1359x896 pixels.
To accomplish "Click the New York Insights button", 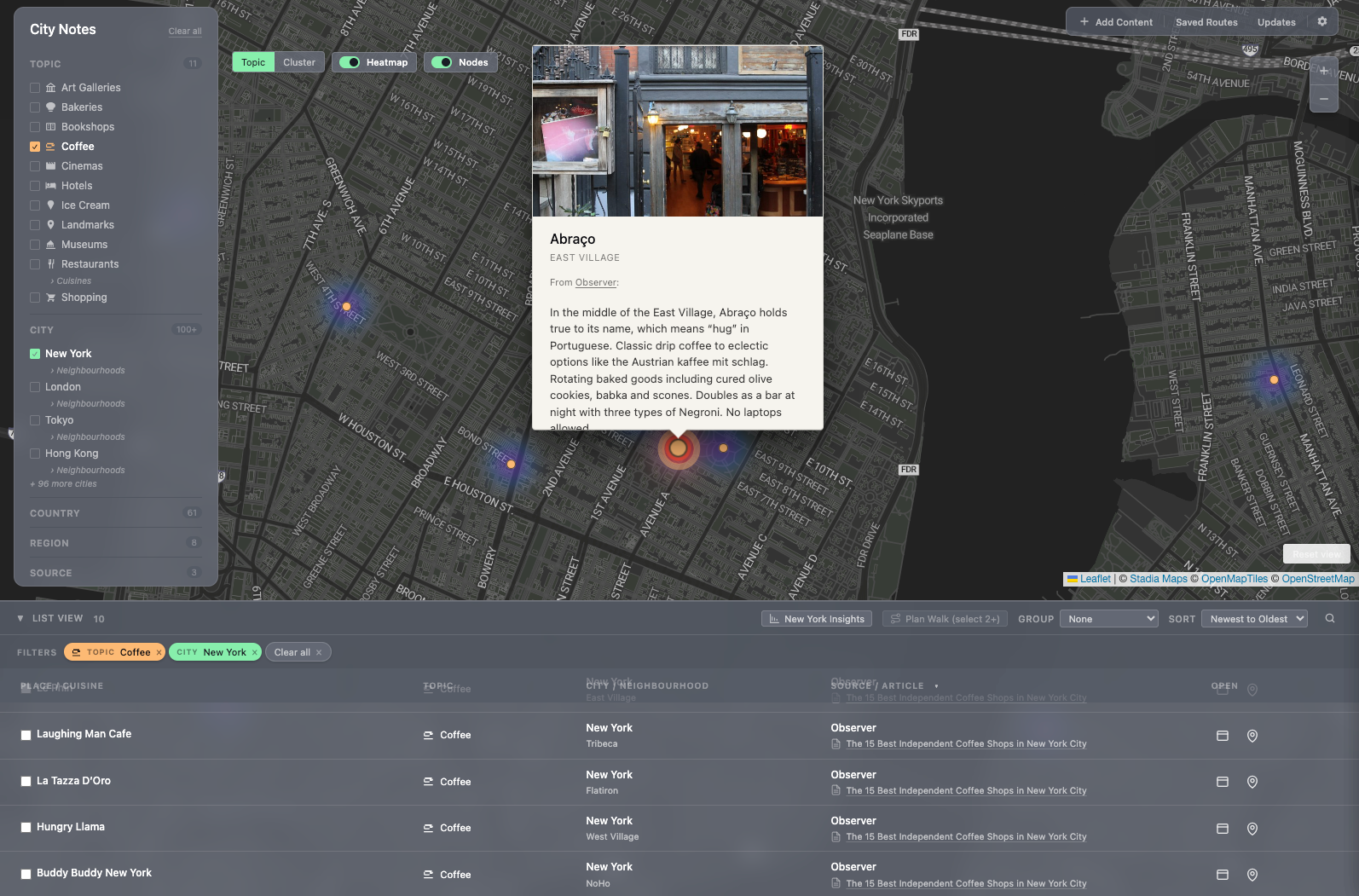I will coord(816,619).
